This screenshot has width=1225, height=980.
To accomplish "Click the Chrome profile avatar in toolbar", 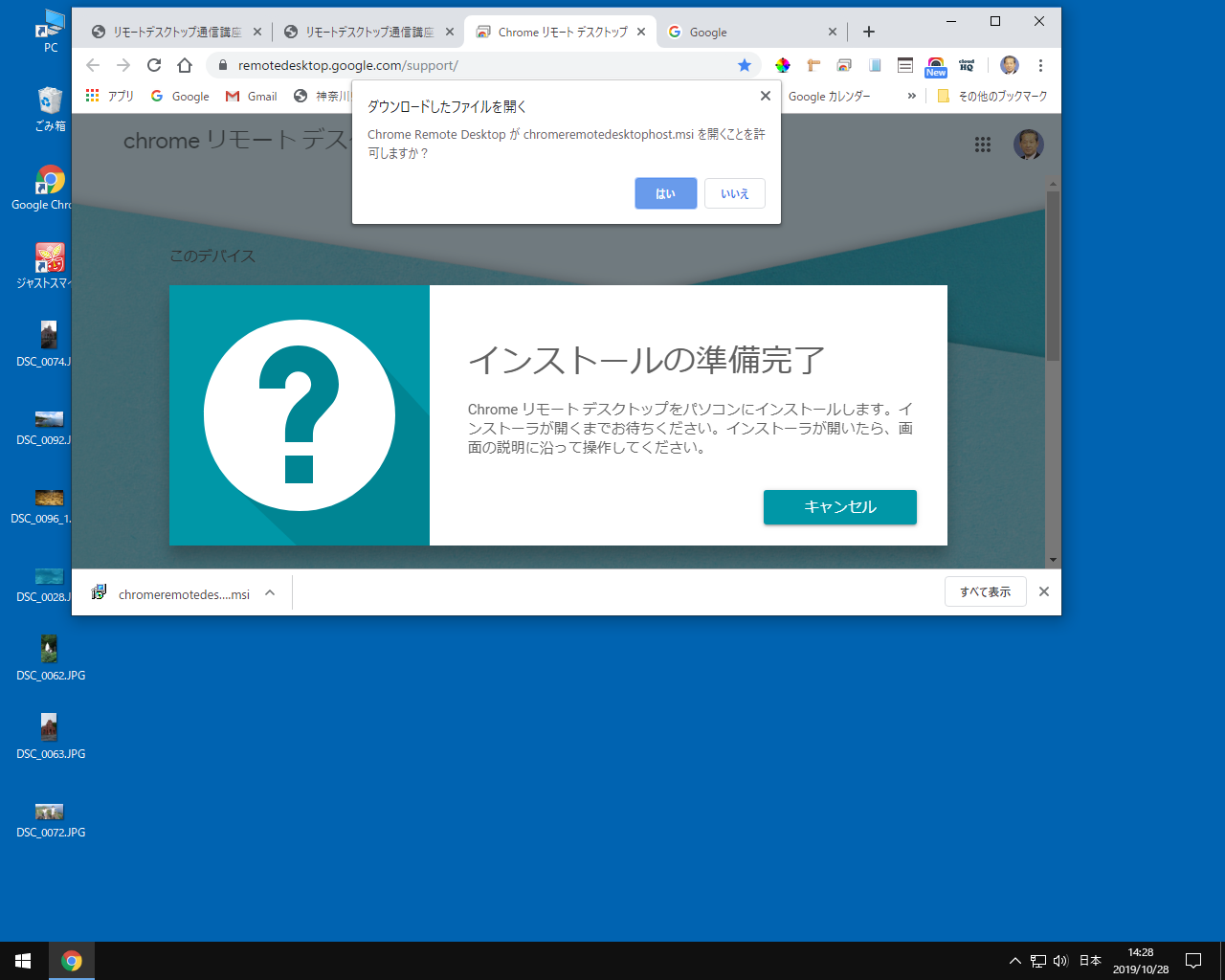I will 1010,65.
